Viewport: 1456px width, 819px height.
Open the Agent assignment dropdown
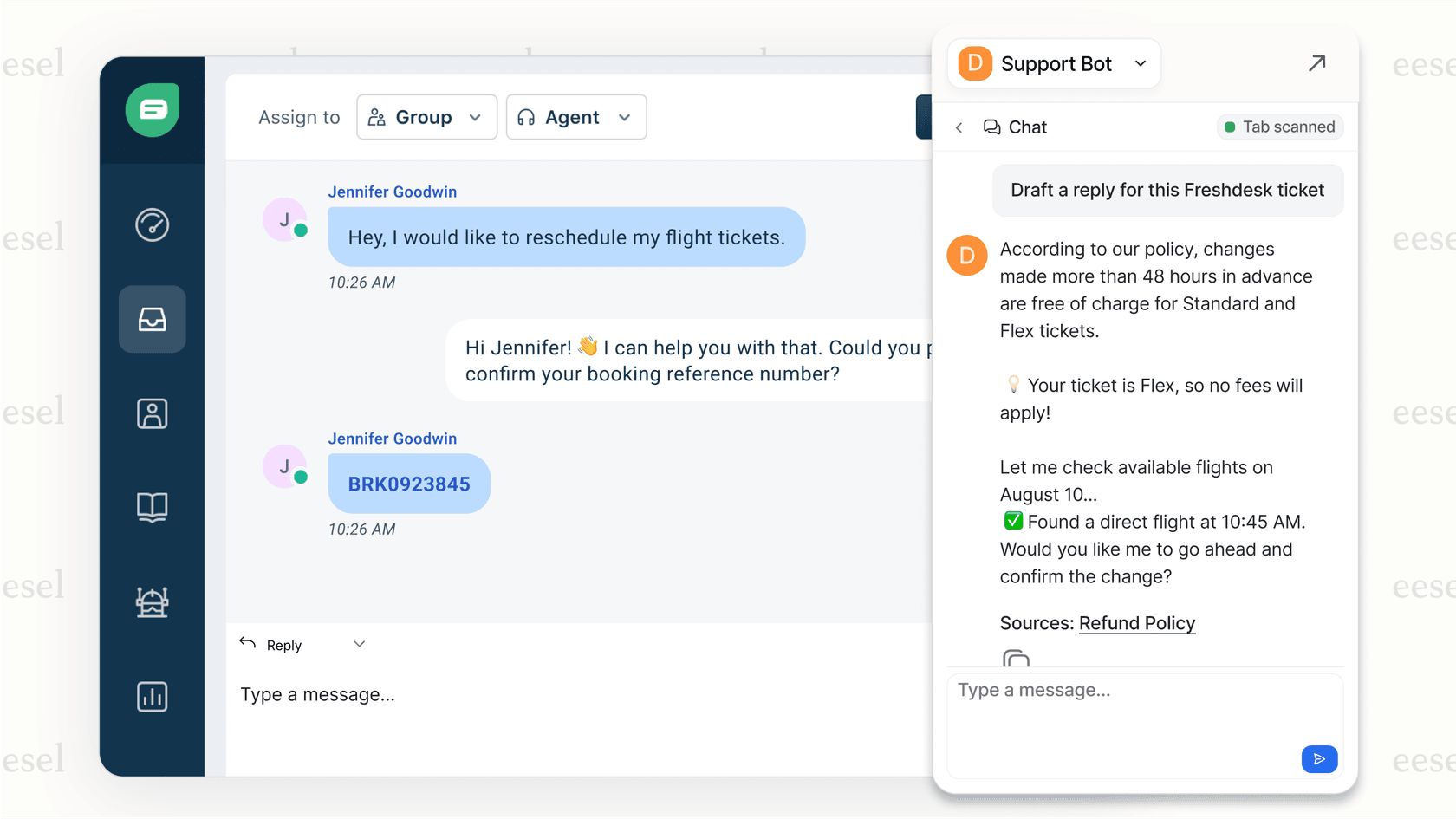coord(575,117)
